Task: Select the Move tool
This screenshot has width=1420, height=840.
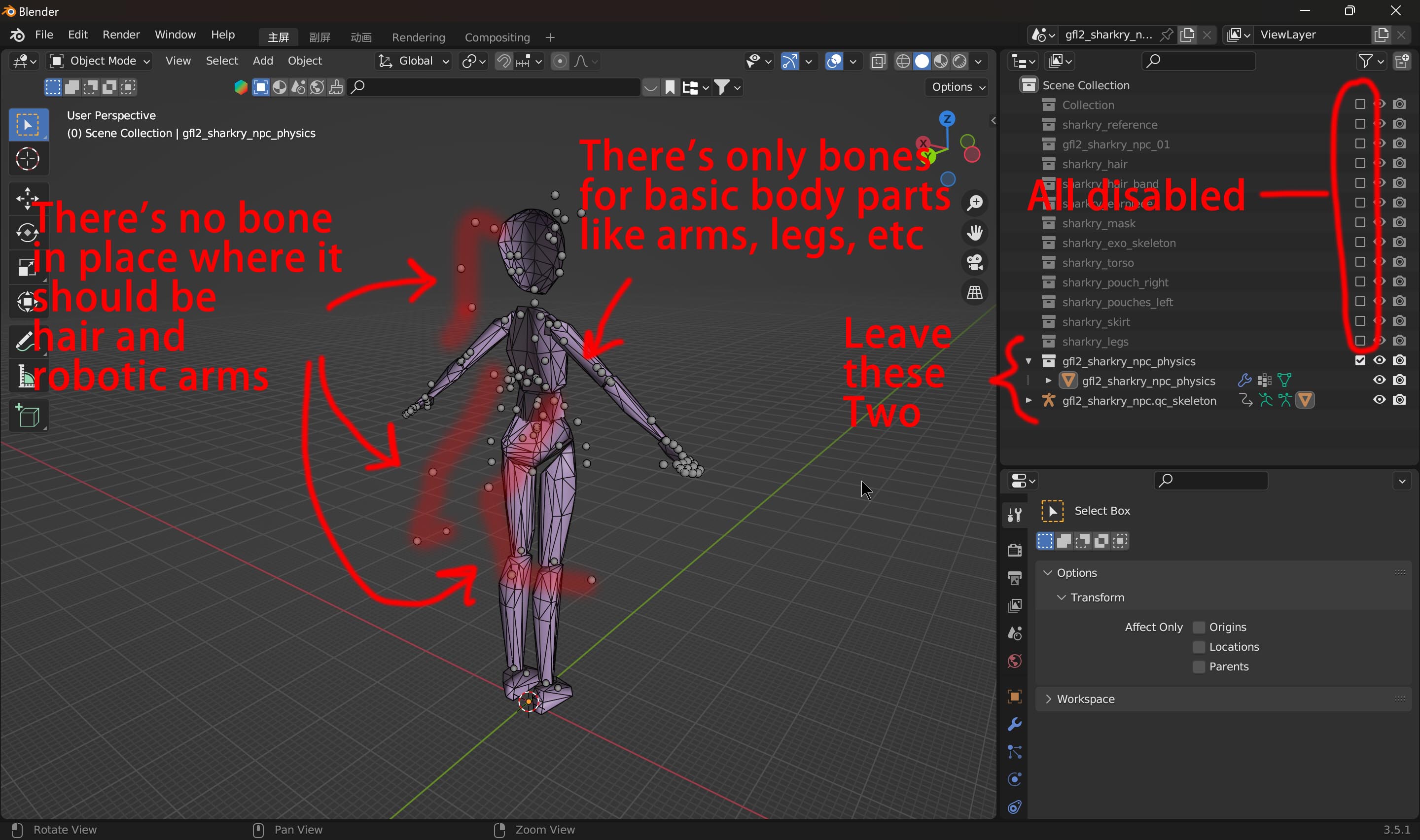Action: pyautogui.click(x=27, y=198)
